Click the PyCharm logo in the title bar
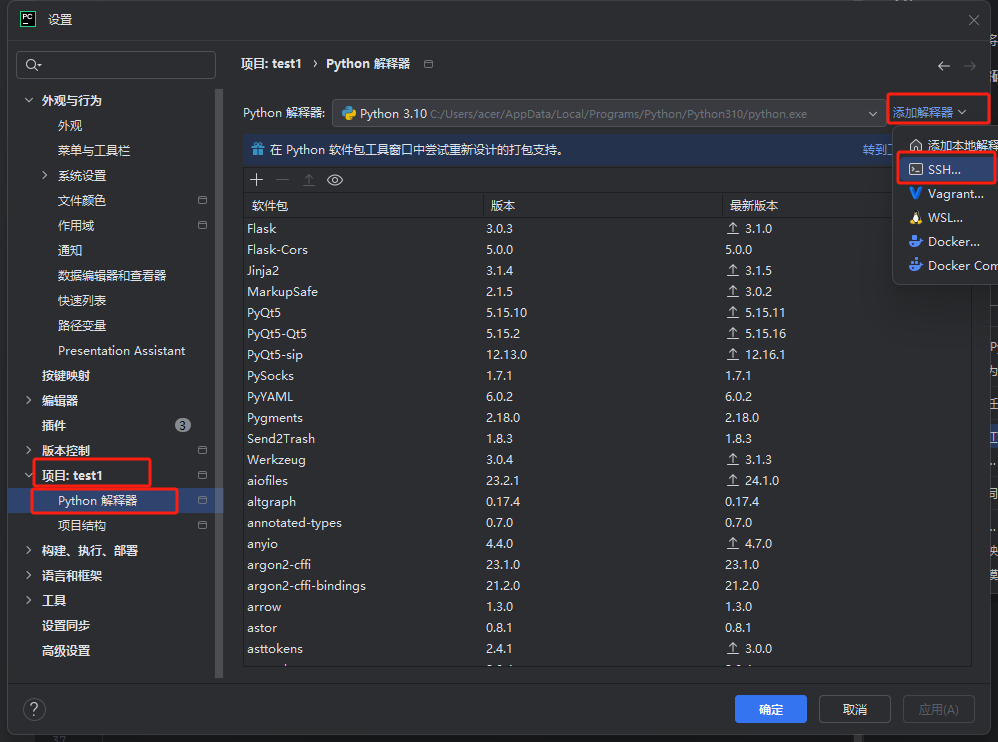 [x=28, y=19]
